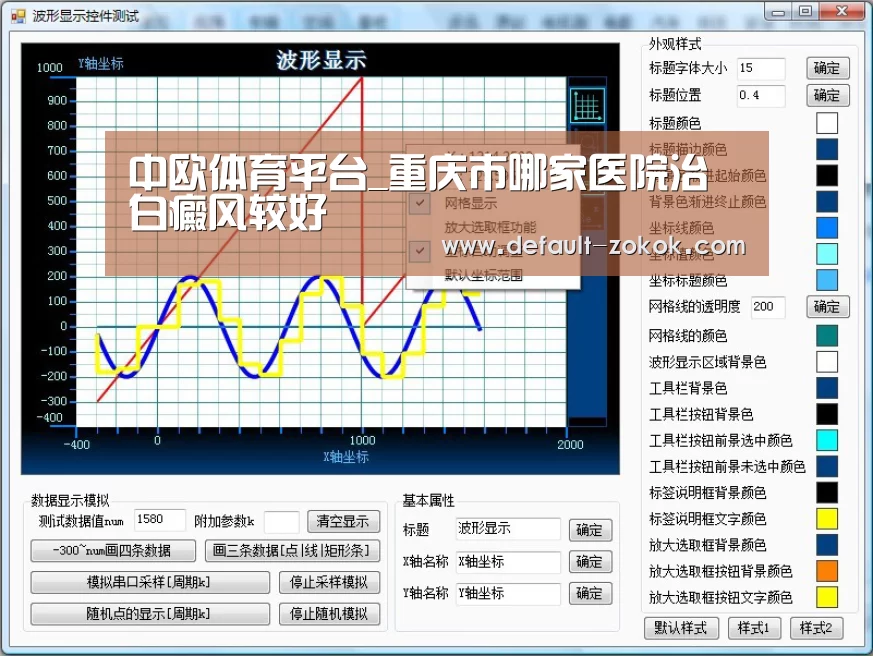Click the 清空显示 button
Screen dimensions: 873x656
[x=344, y=521]
